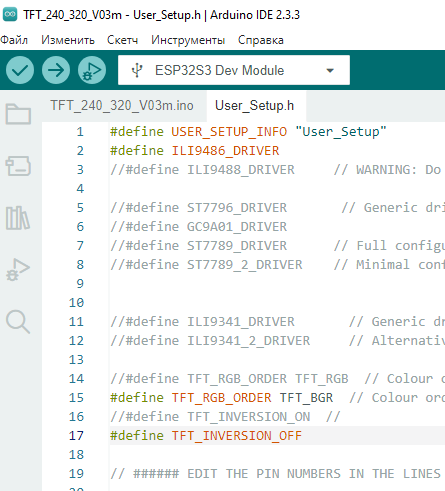This screenshot has height=491, width=445.
Task: Open the ESP32S3 Dev Module board dropdown
Action: pyautogui.click(x=234, y=70)
